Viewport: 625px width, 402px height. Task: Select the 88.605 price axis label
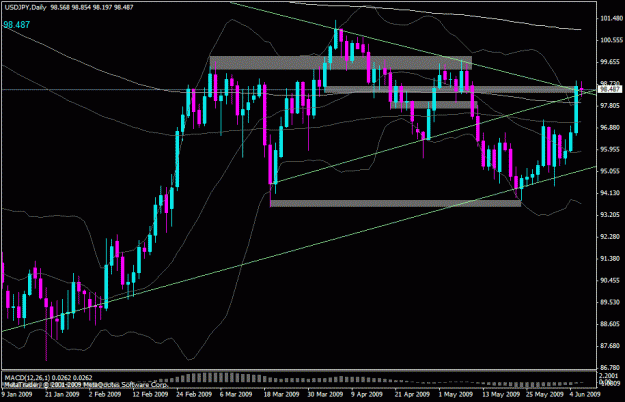click(611, 324)
